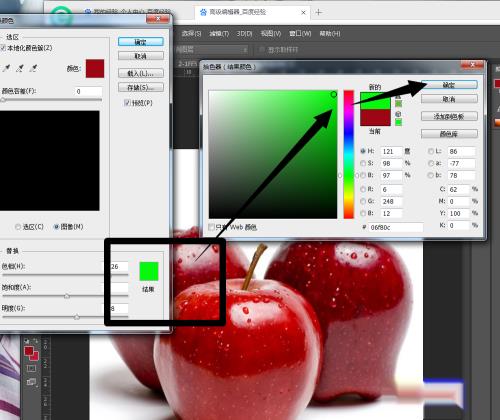The width and height of the screenshot is (500, 420).
Task: Enable the 只有 Web 颜色 checkbox
Action: click(211, 227)
